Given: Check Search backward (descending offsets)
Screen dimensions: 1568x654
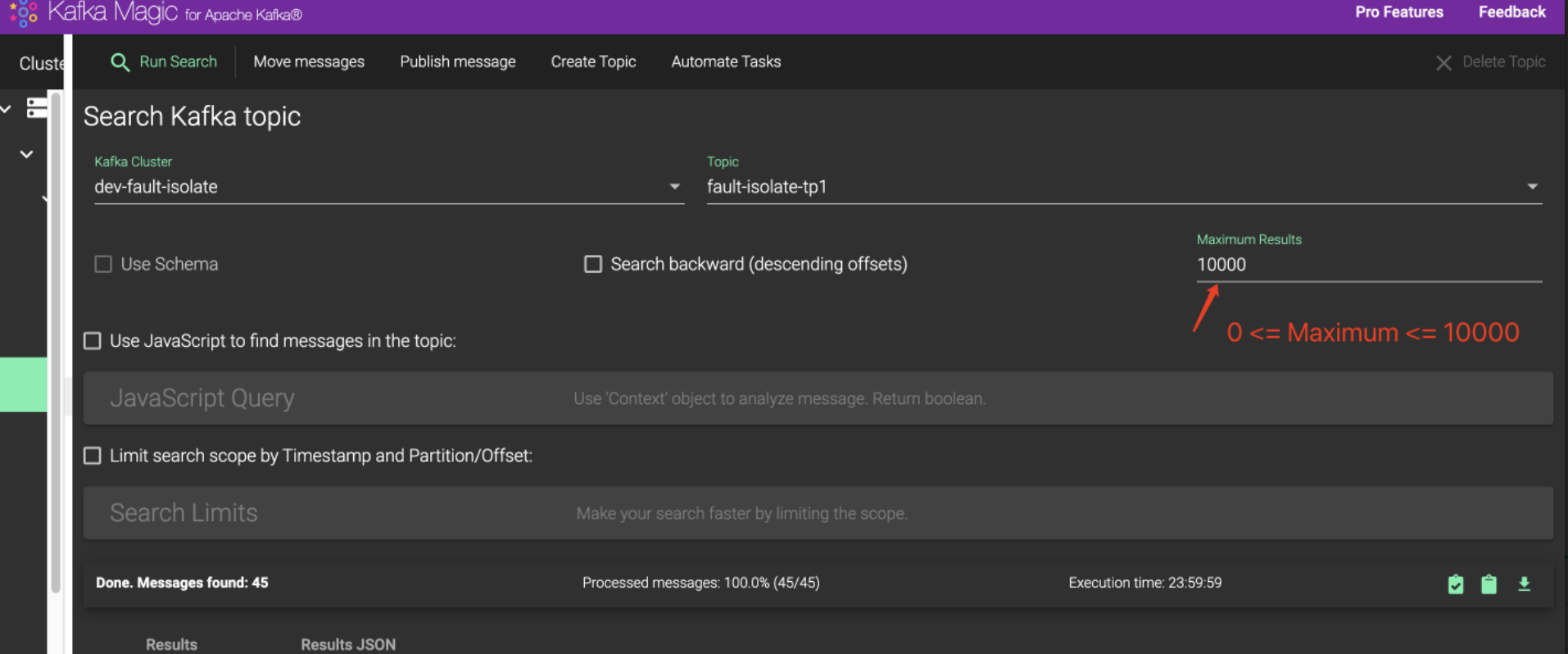Looking at the screenshot, I should [593, 264].
